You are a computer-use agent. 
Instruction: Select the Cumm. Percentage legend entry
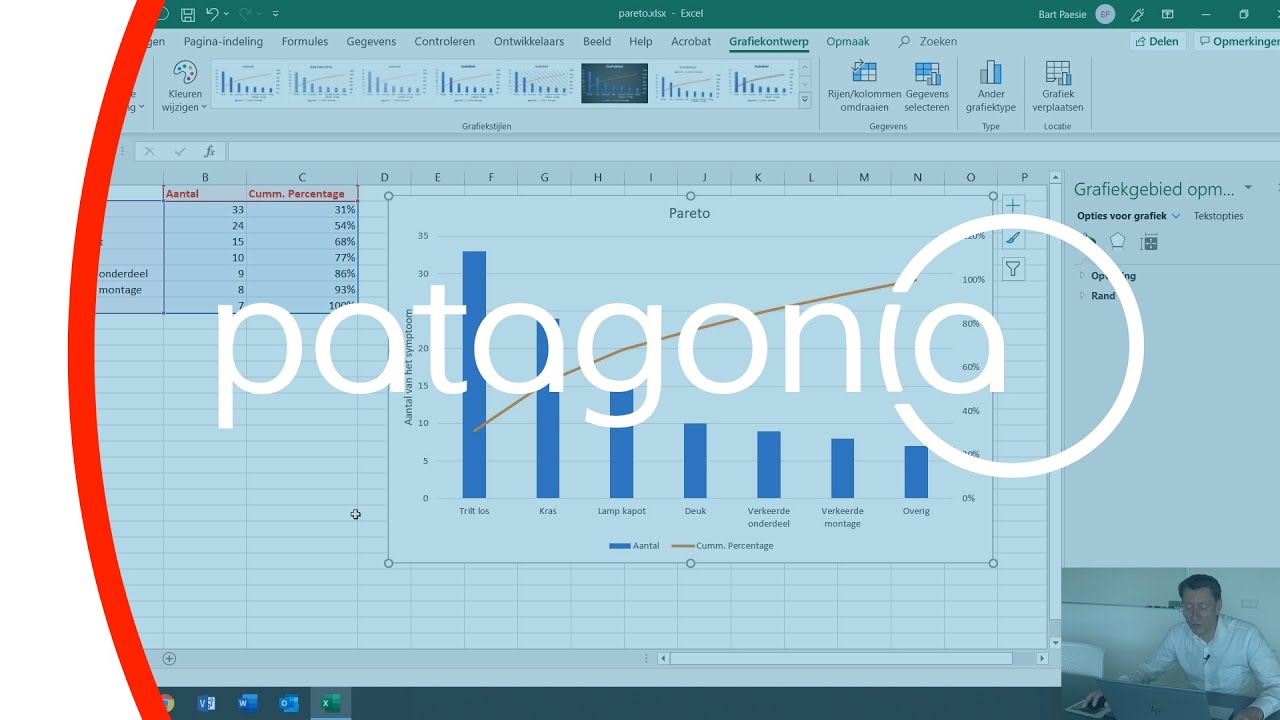722,546
